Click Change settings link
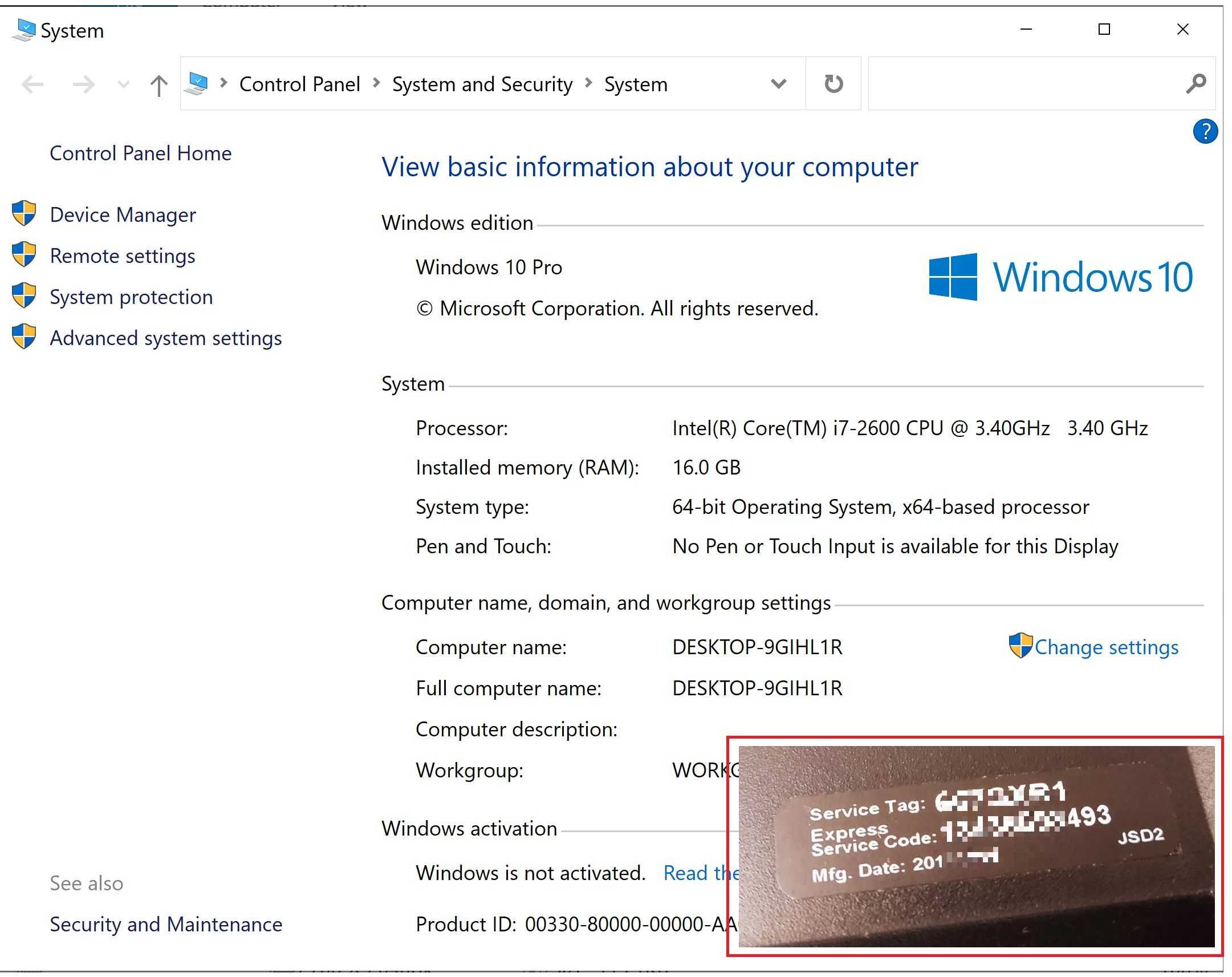Screen dimensions: 1232x977 coord(1106,647)
